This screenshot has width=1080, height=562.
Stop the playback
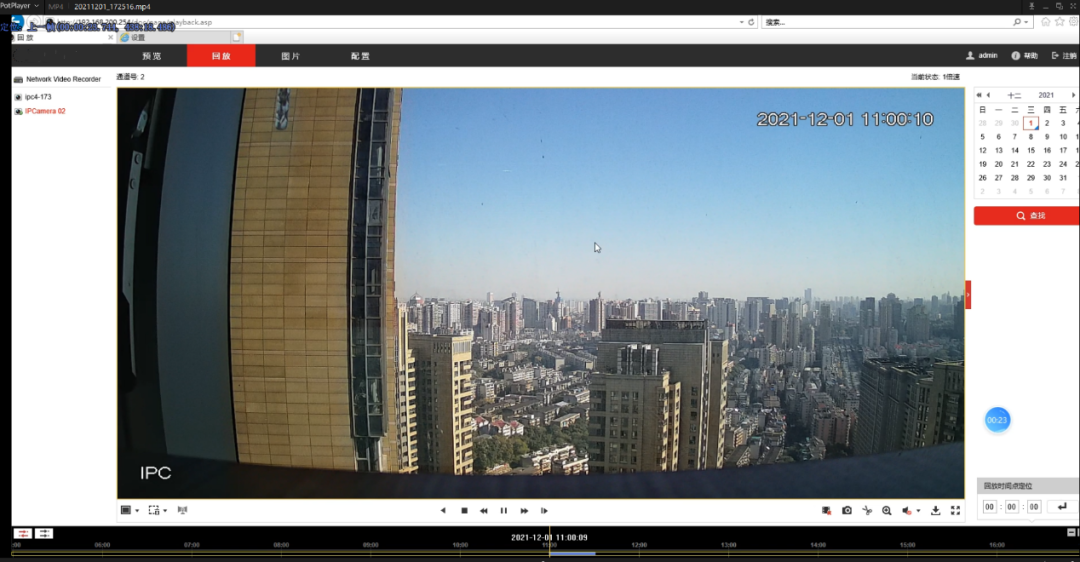tap(464, 511)
